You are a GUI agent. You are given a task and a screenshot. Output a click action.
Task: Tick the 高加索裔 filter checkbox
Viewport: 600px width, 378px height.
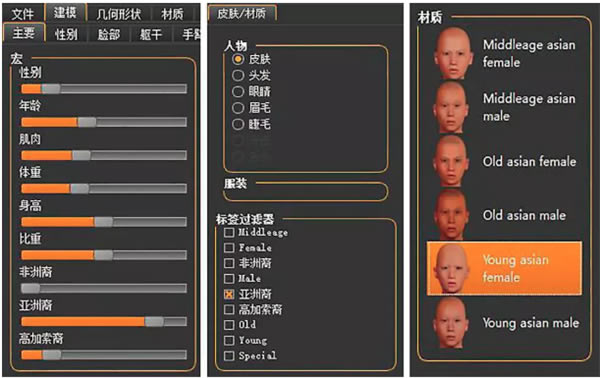(x=229, y=309)
